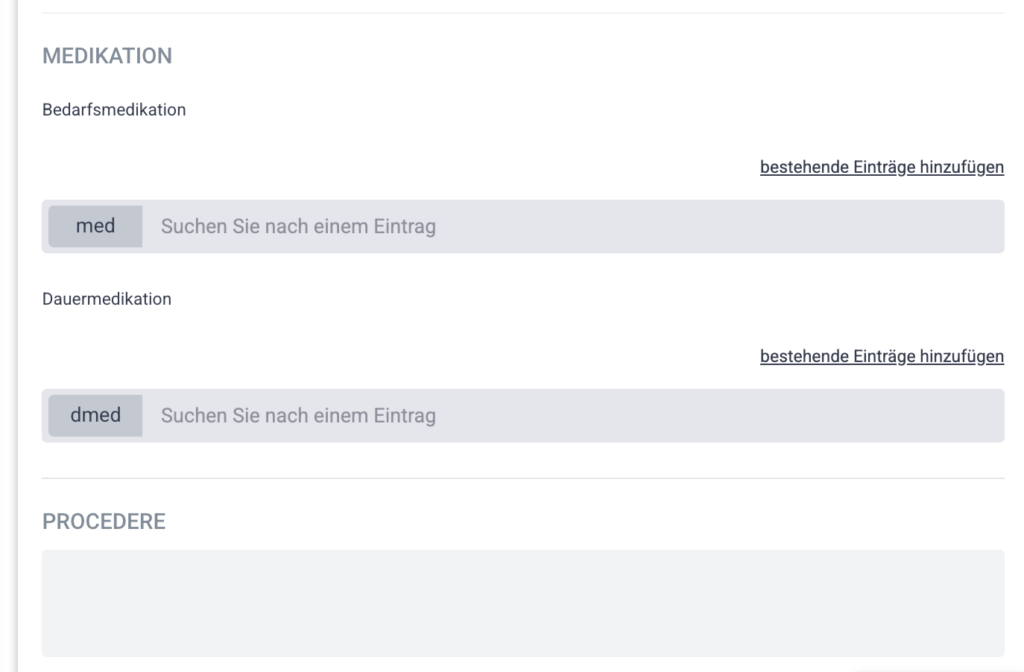Click the 'dmed' tag in Dauermedikation field
The width and height of the screenshot is (1024, 672).
click(x=96, y=415)
